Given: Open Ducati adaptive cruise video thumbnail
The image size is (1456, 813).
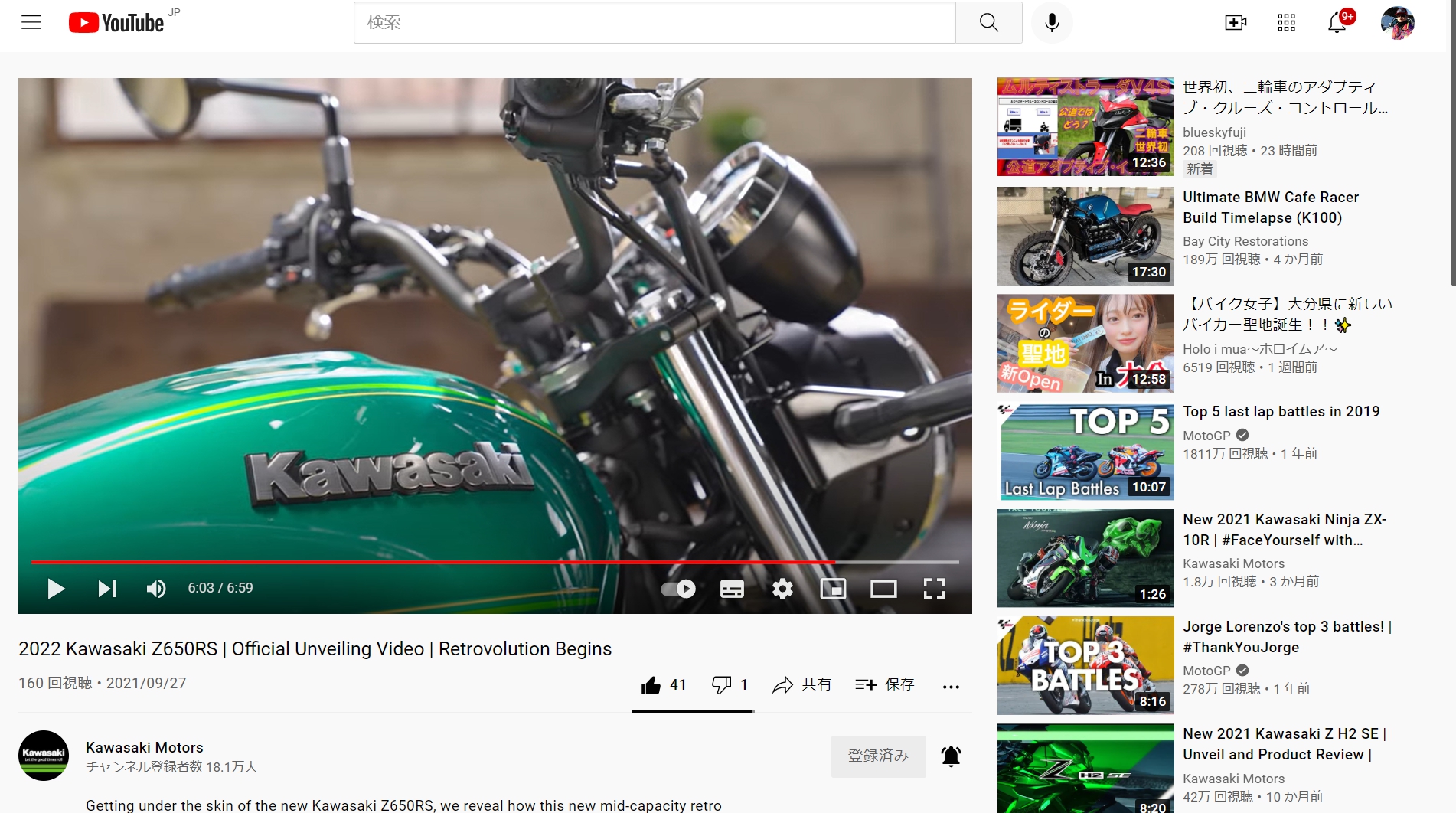Looking at the screenshot, I should tap(1085, 127).
